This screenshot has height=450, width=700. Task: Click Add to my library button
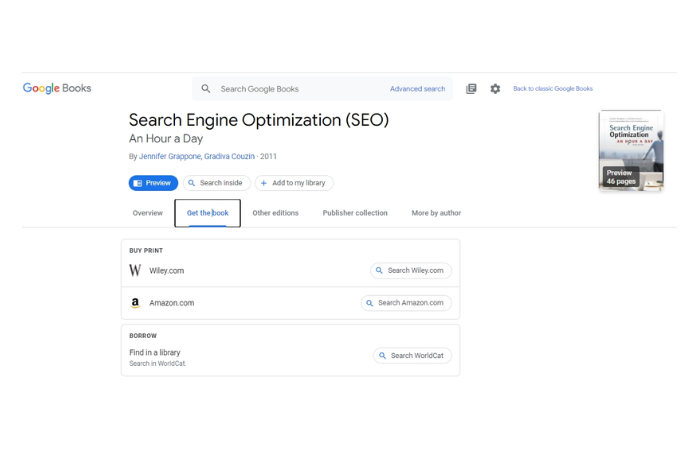[294, 183]
